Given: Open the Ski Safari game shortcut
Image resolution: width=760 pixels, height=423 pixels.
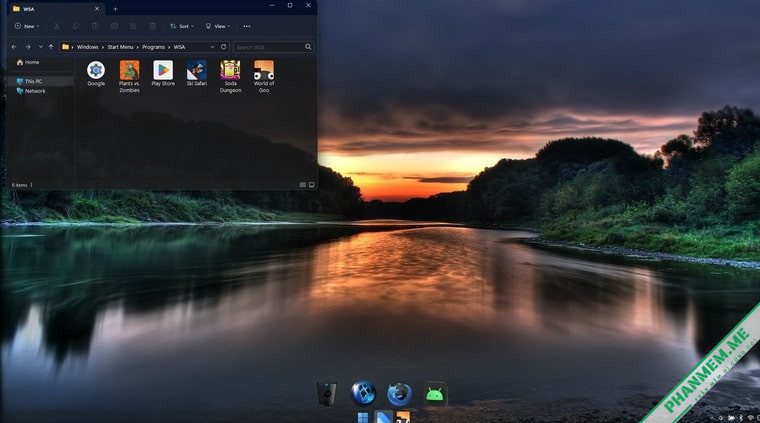Looking at the screenshot, I should (x=197, y=74).
